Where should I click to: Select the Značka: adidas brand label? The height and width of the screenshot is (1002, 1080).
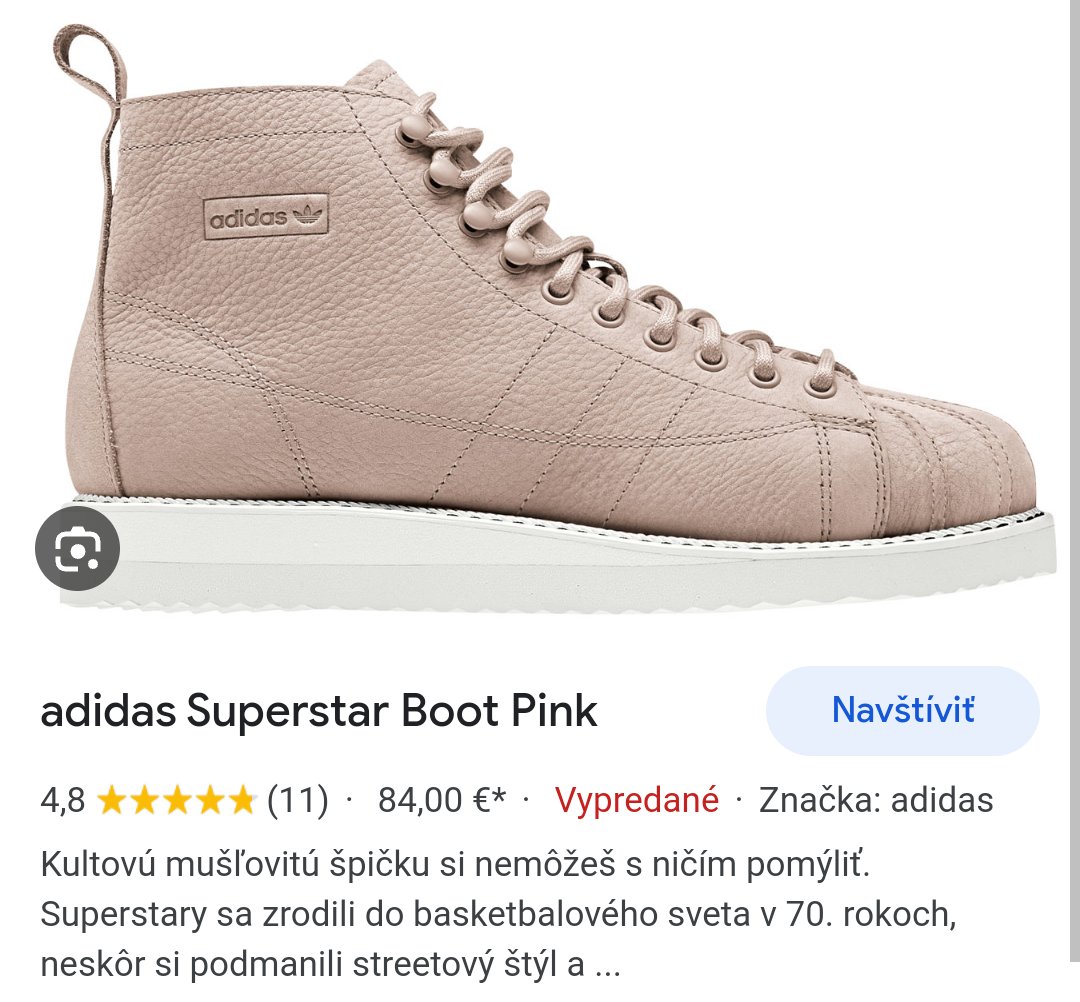click(x=876, y=800)
